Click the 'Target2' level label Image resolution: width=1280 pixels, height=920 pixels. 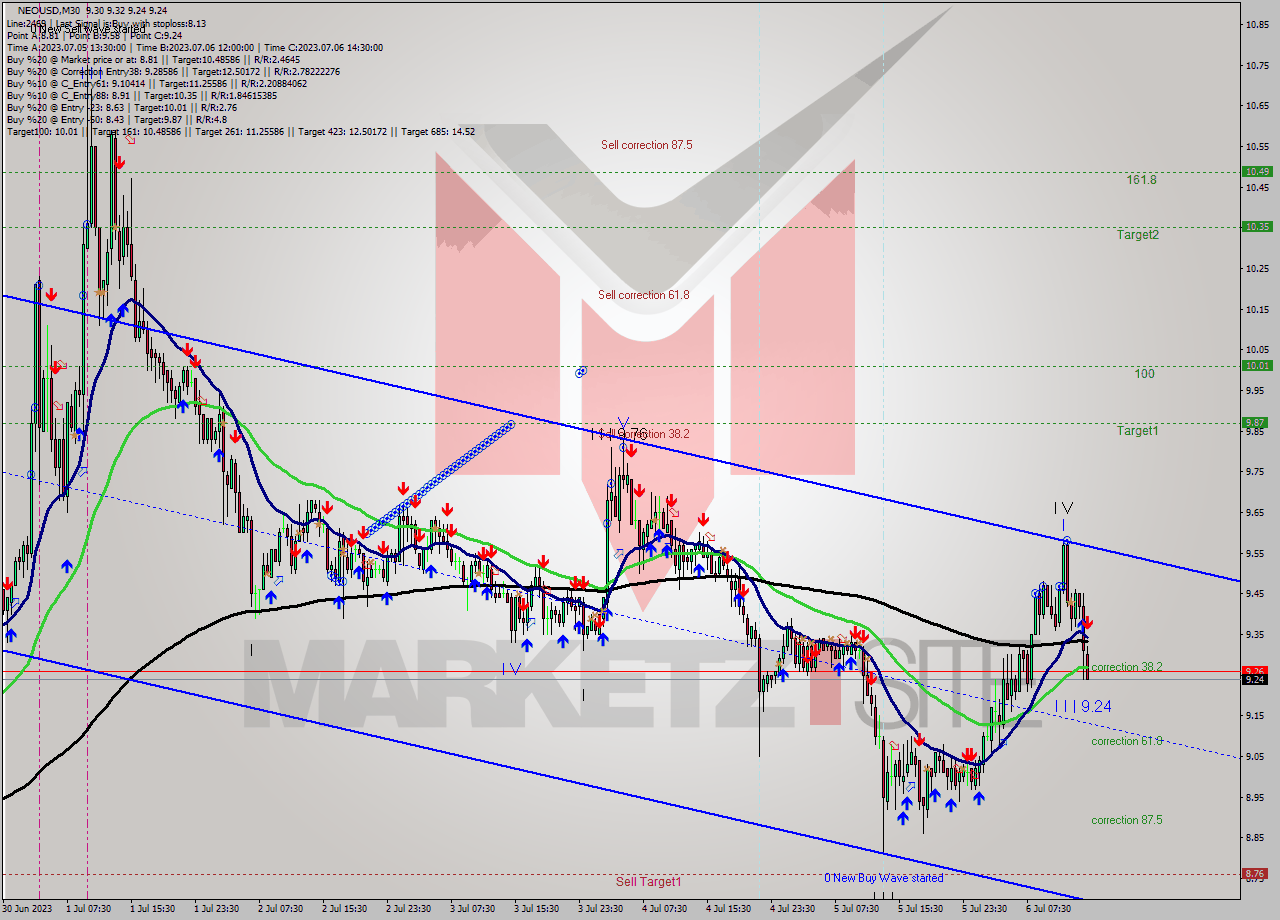tap(1138, 235)
